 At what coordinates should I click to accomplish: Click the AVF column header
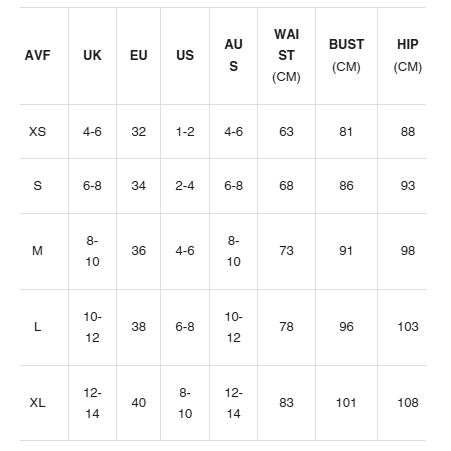(x=37, y=55)
